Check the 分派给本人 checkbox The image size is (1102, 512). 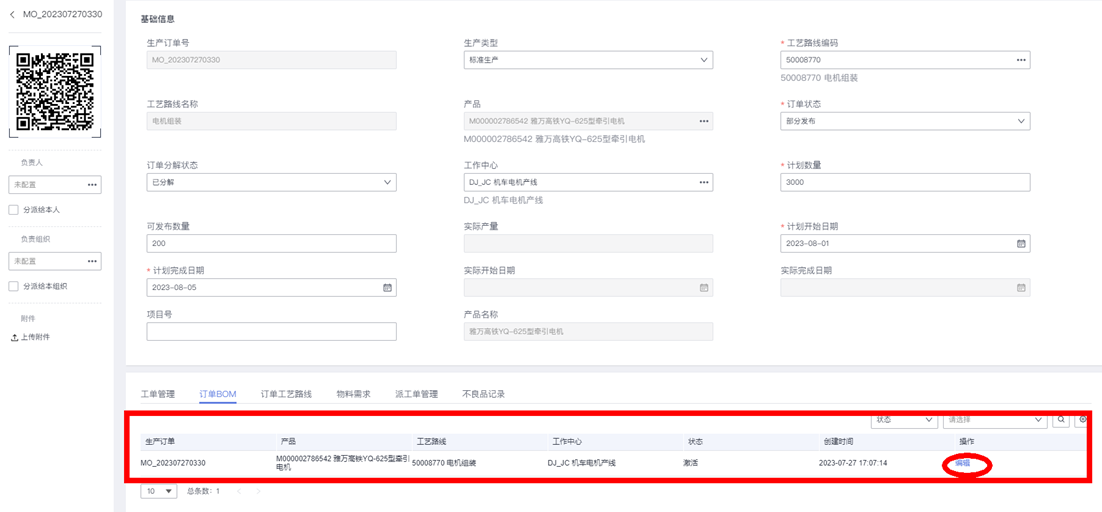coord(13,210)
